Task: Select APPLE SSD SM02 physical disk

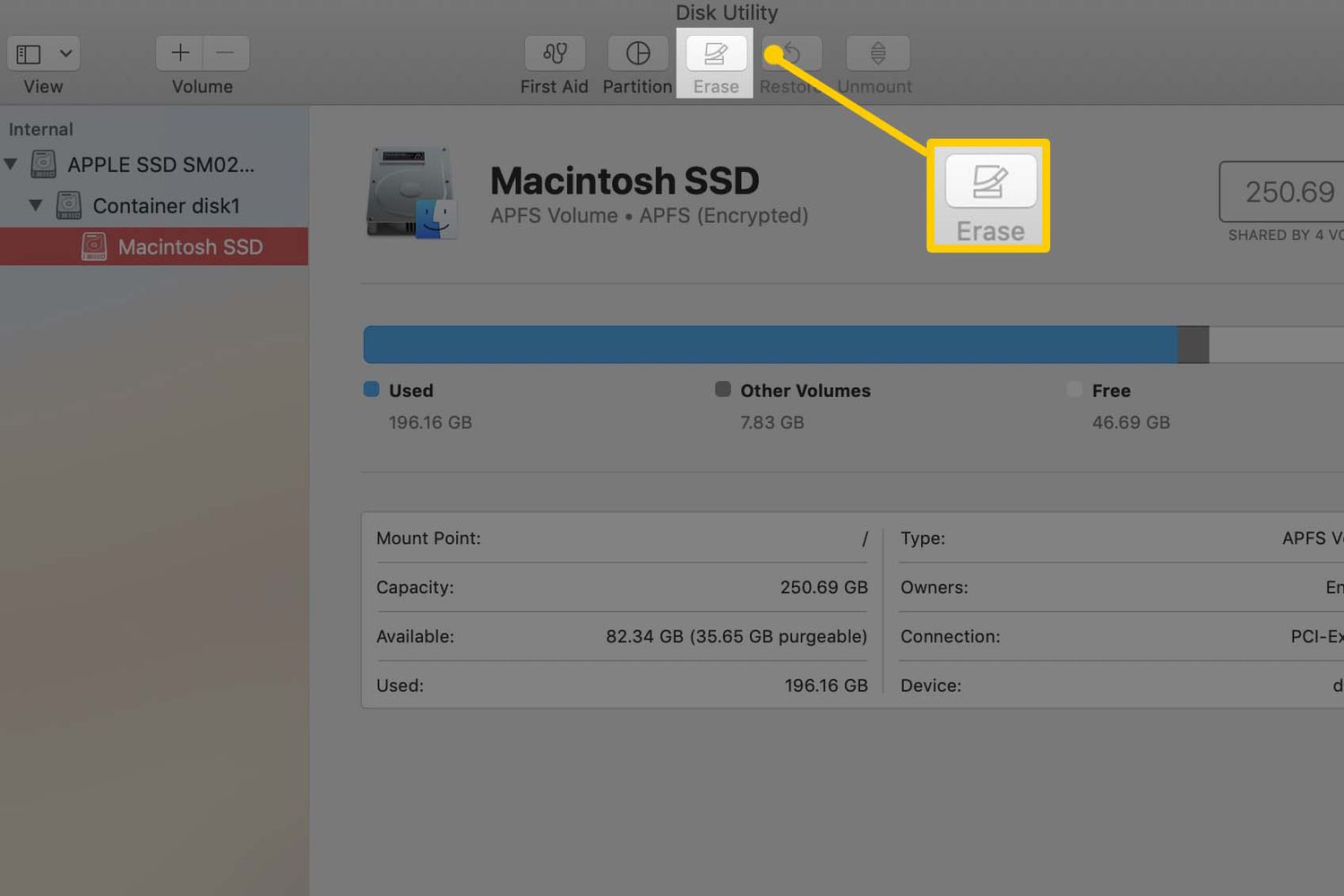Action: [160, 165]
